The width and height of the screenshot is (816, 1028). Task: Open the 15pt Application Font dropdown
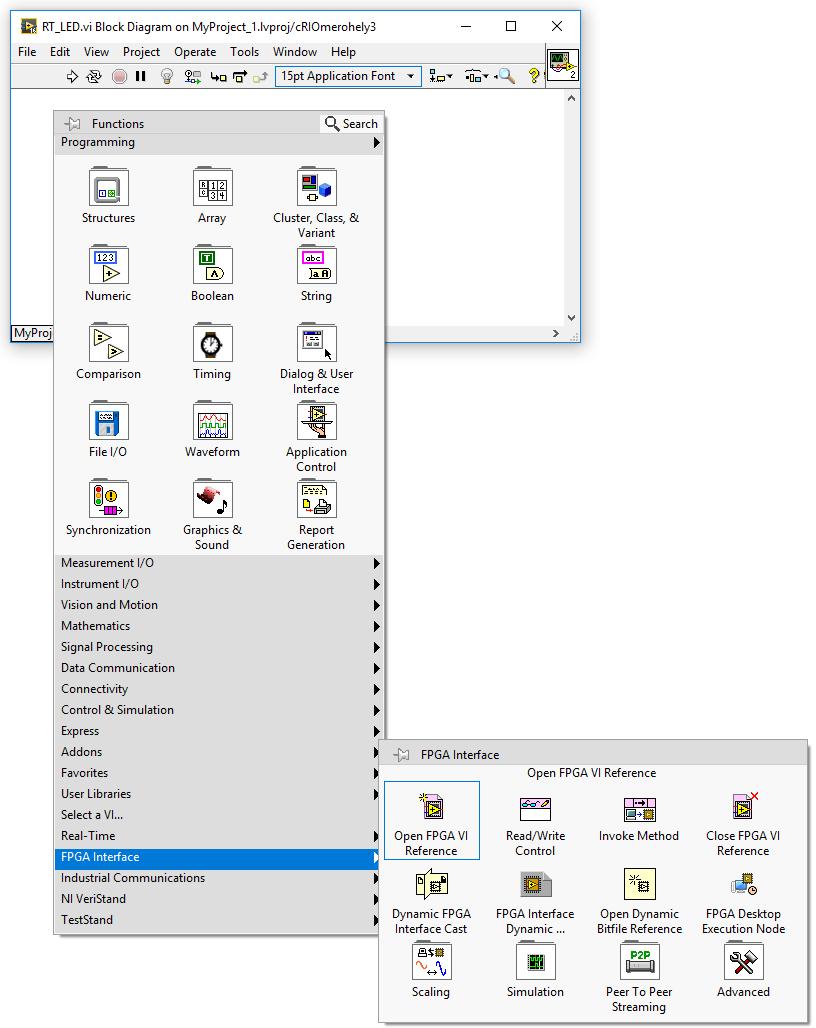(x=348, y=76)
